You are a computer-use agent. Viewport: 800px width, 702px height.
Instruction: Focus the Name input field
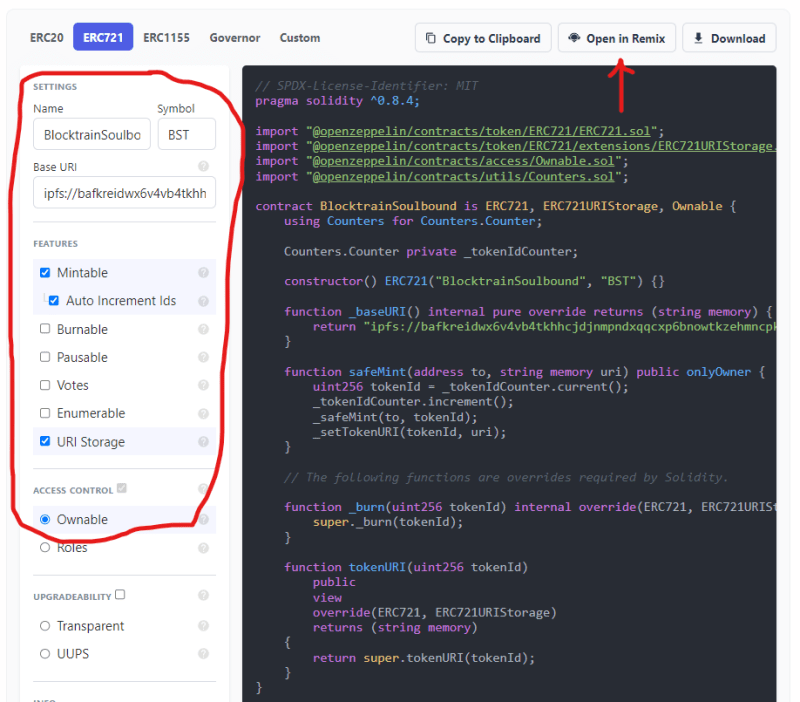tap(92, 134)
